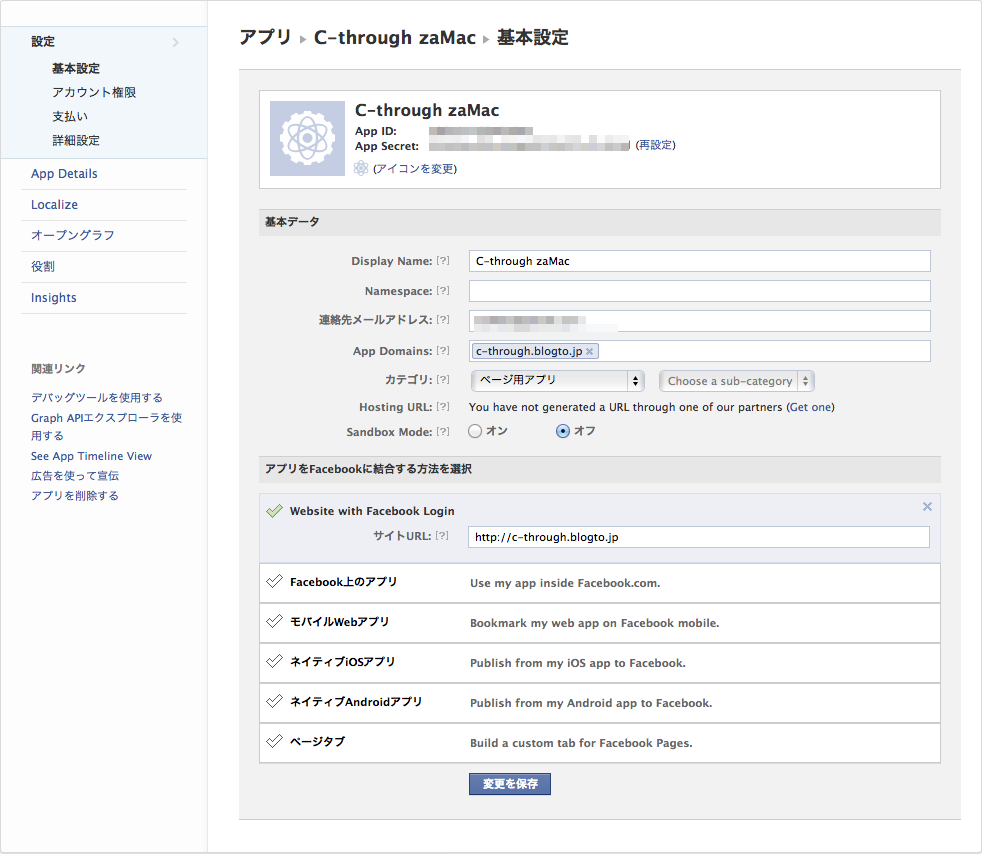Click アプリを削除する link
The image size is (982, 854).
[75, 496]
